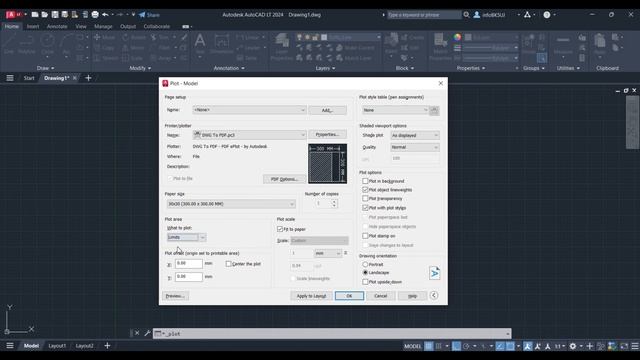Enable Plot in background checkbox
640x360 pixels.
click(x=365, y=181)
